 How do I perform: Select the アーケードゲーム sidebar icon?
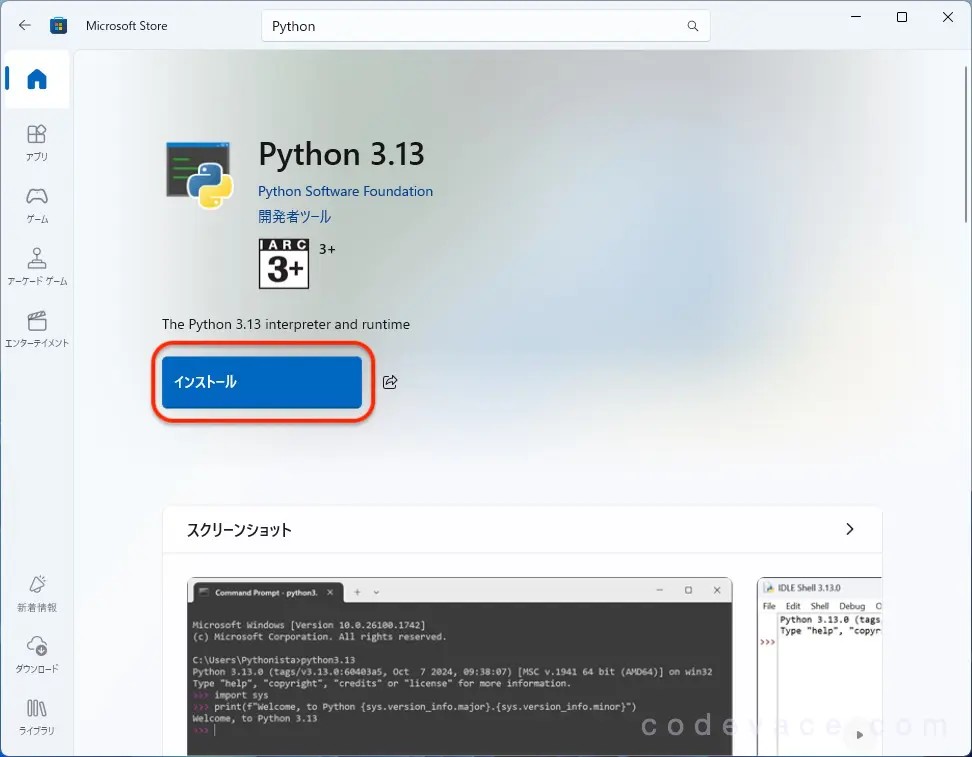pyautogui.click(x=36, y=265)
